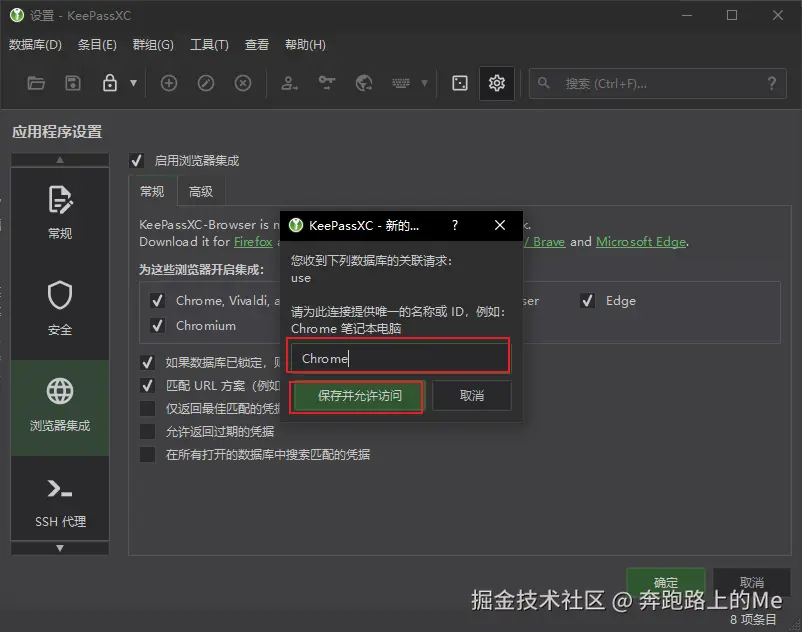Click the copy password key icon
Image resolution: width=802 pixels, height=632 pixels.
point(327,83)
